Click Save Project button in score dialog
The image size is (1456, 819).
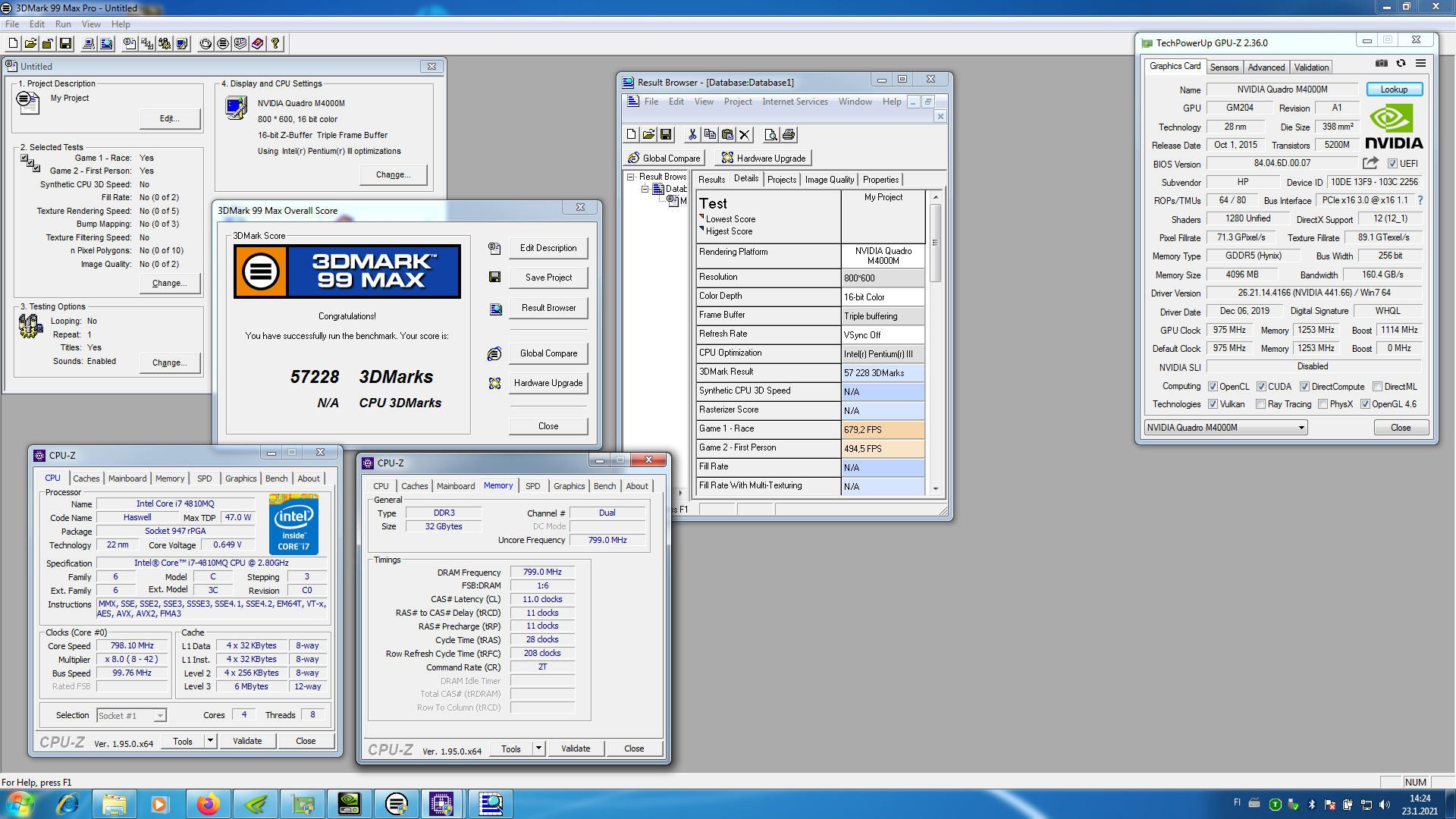548,278
